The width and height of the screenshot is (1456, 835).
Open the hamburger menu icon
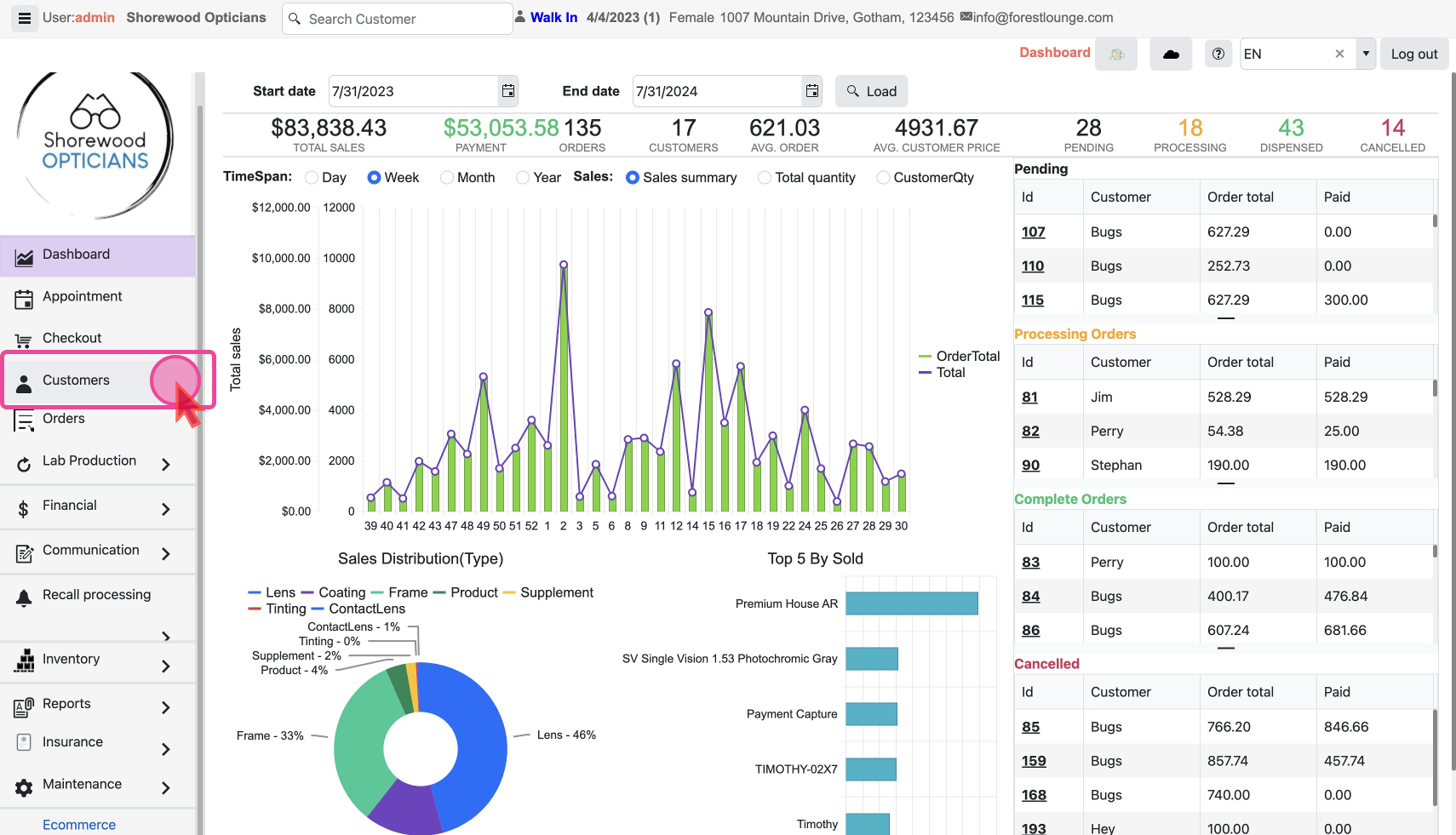(x=25, y=18)
